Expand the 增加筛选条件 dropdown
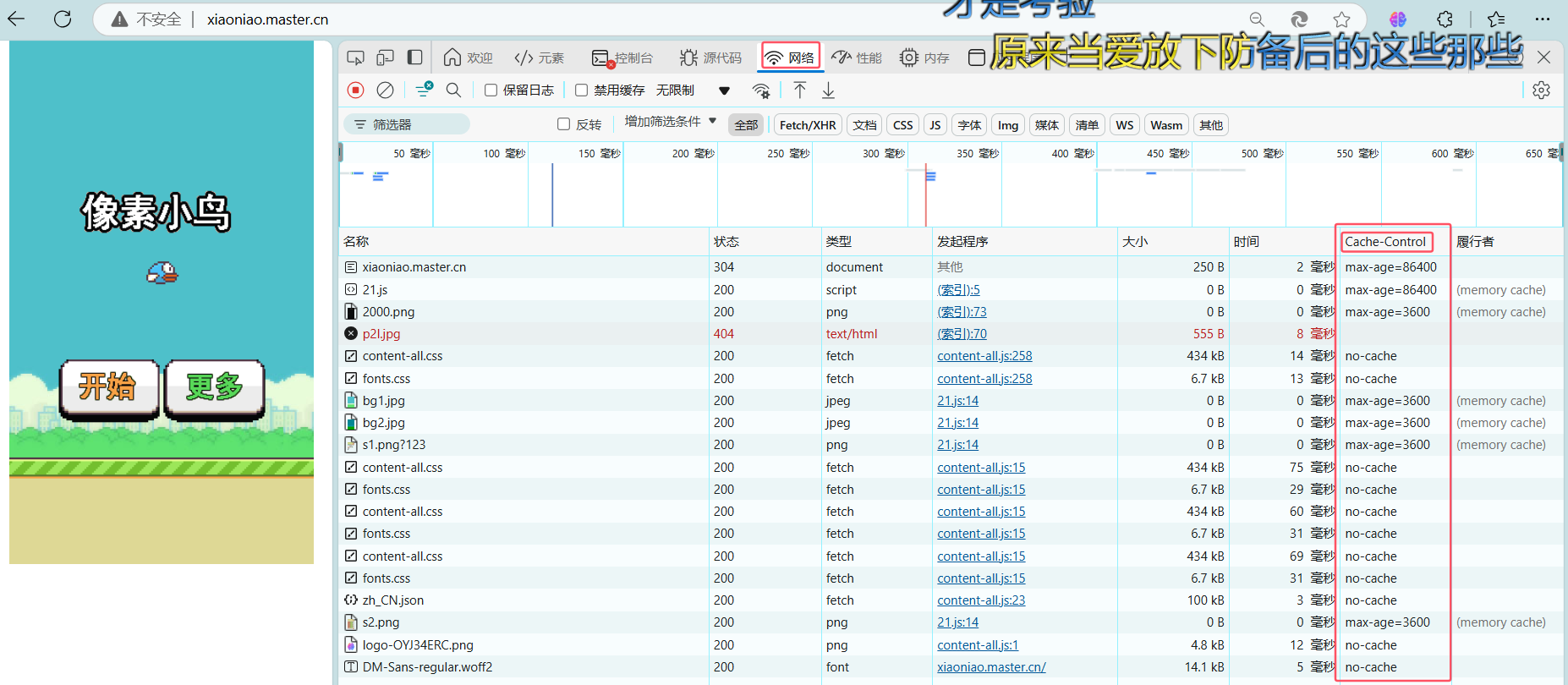 point(671,122)
